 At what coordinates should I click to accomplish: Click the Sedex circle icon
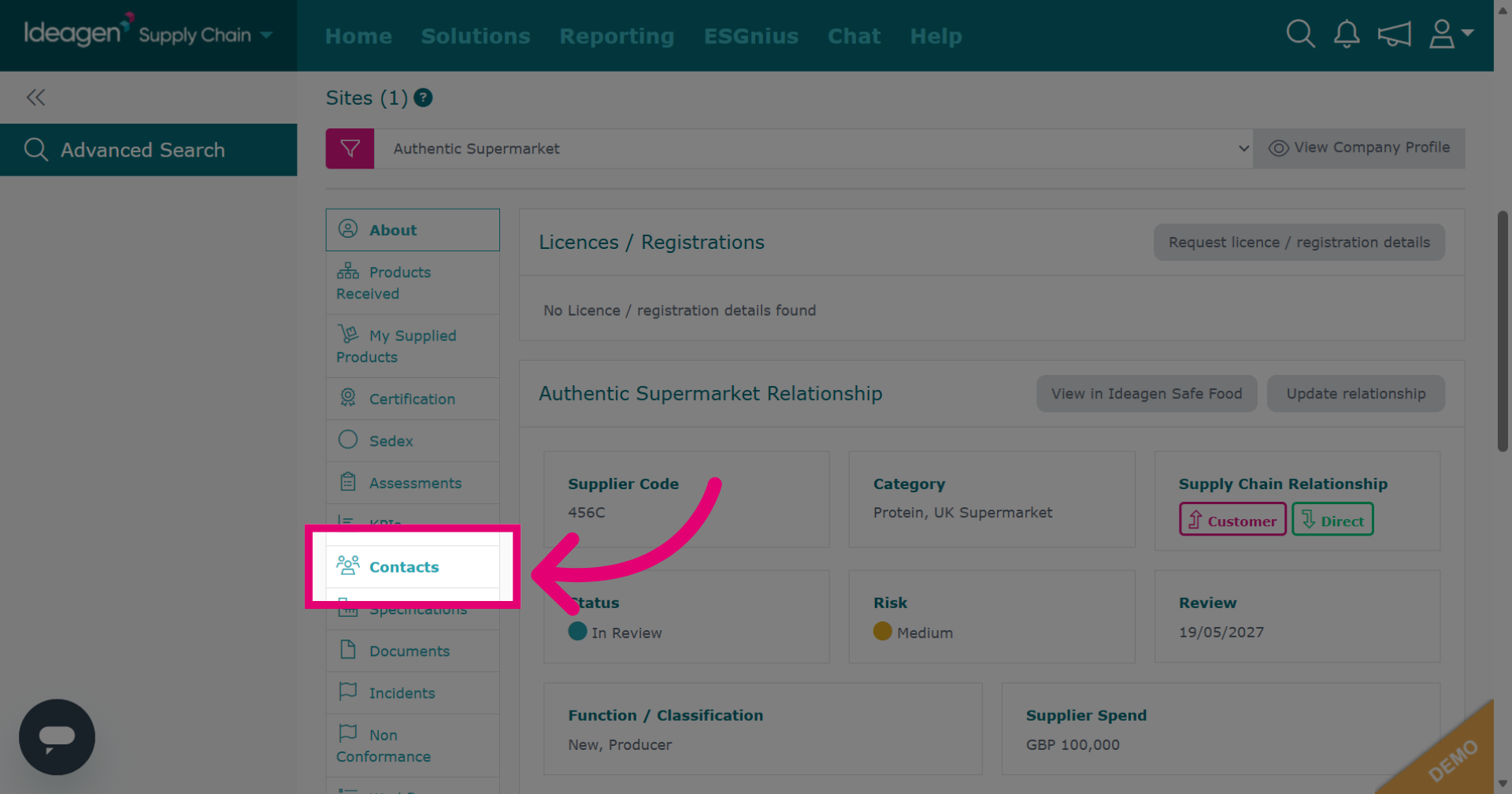348,440
